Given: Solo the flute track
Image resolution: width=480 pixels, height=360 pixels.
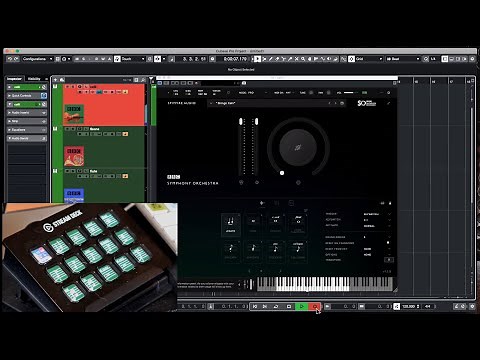Looking at the screenshot, I should [74, 171].
